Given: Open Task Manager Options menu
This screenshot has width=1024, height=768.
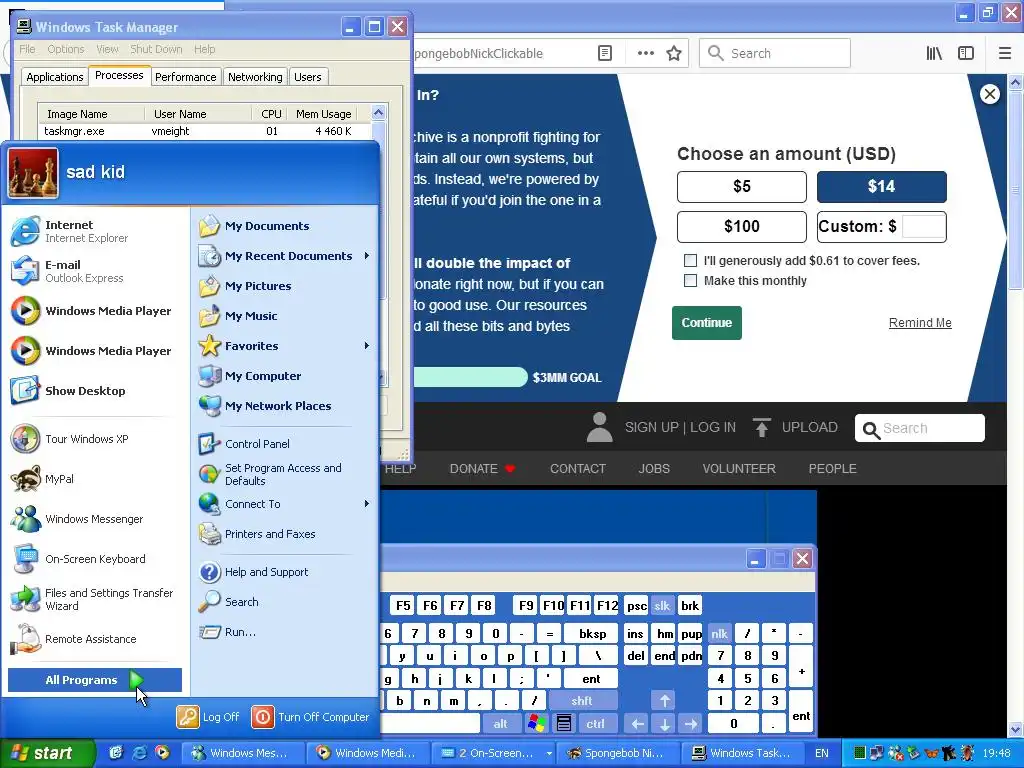Looking at the screenshot, I should click(65, 49).
